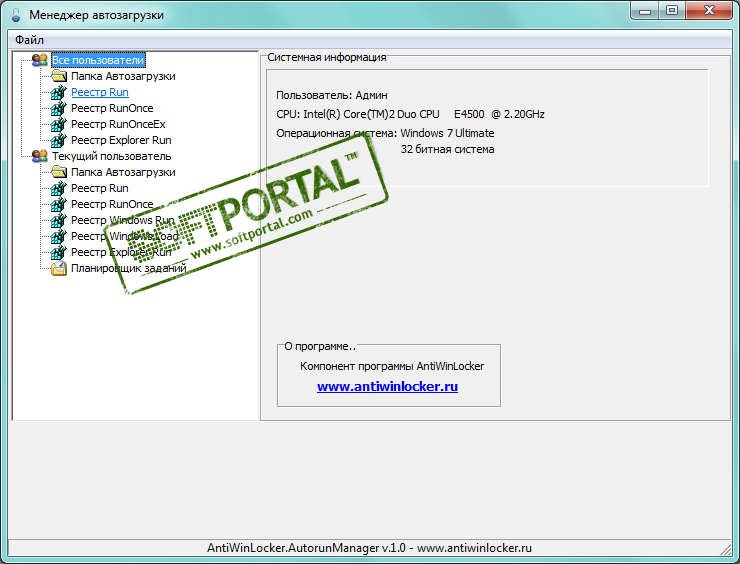Click registry icon beside Реестр Windows Load
The height and width of the screenshot is (564, 740).
(x=59, y=236)
